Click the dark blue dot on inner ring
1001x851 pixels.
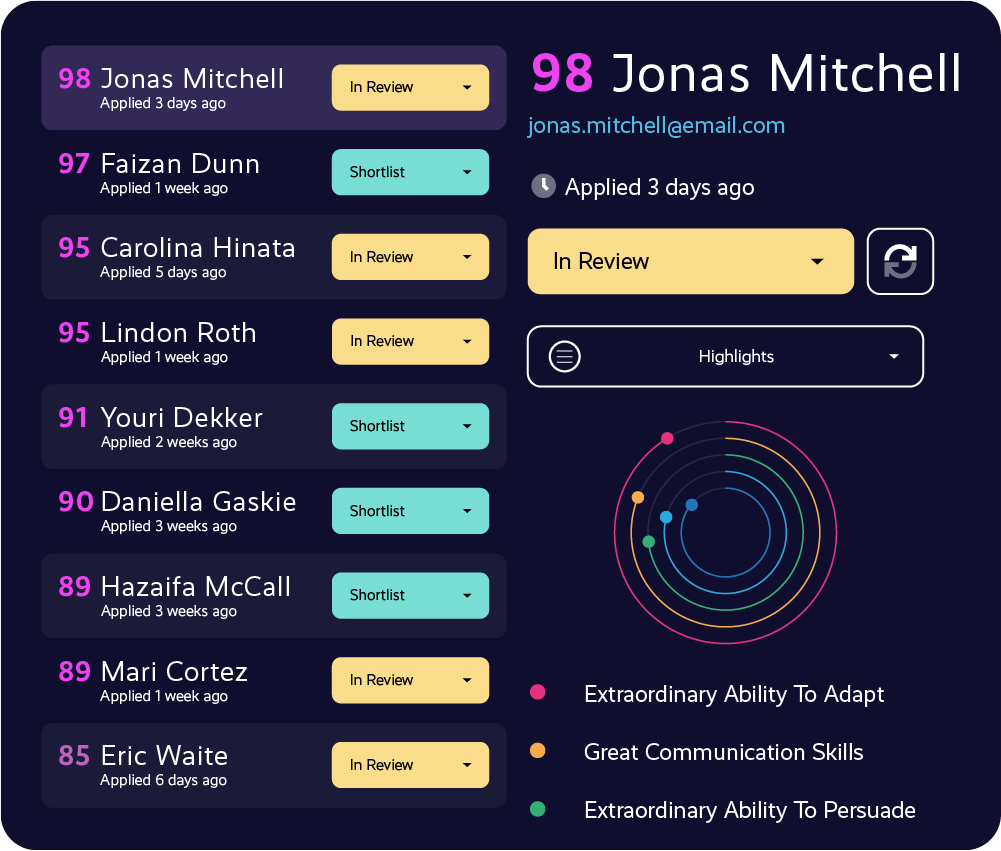[x=691, y=505]
